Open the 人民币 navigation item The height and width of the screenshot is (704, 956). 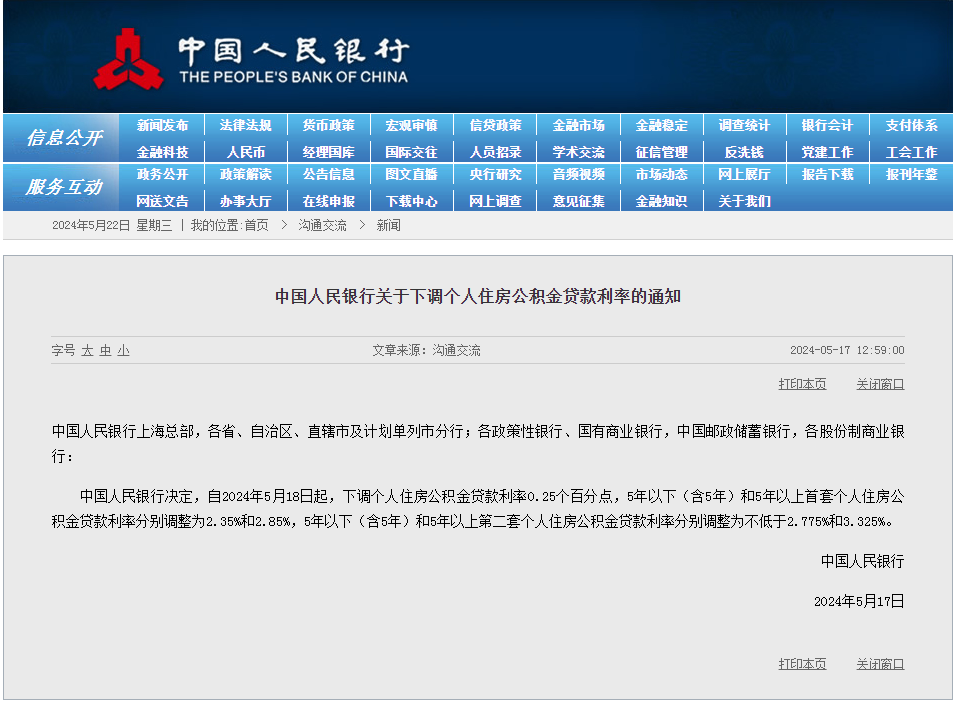[245, 151]
